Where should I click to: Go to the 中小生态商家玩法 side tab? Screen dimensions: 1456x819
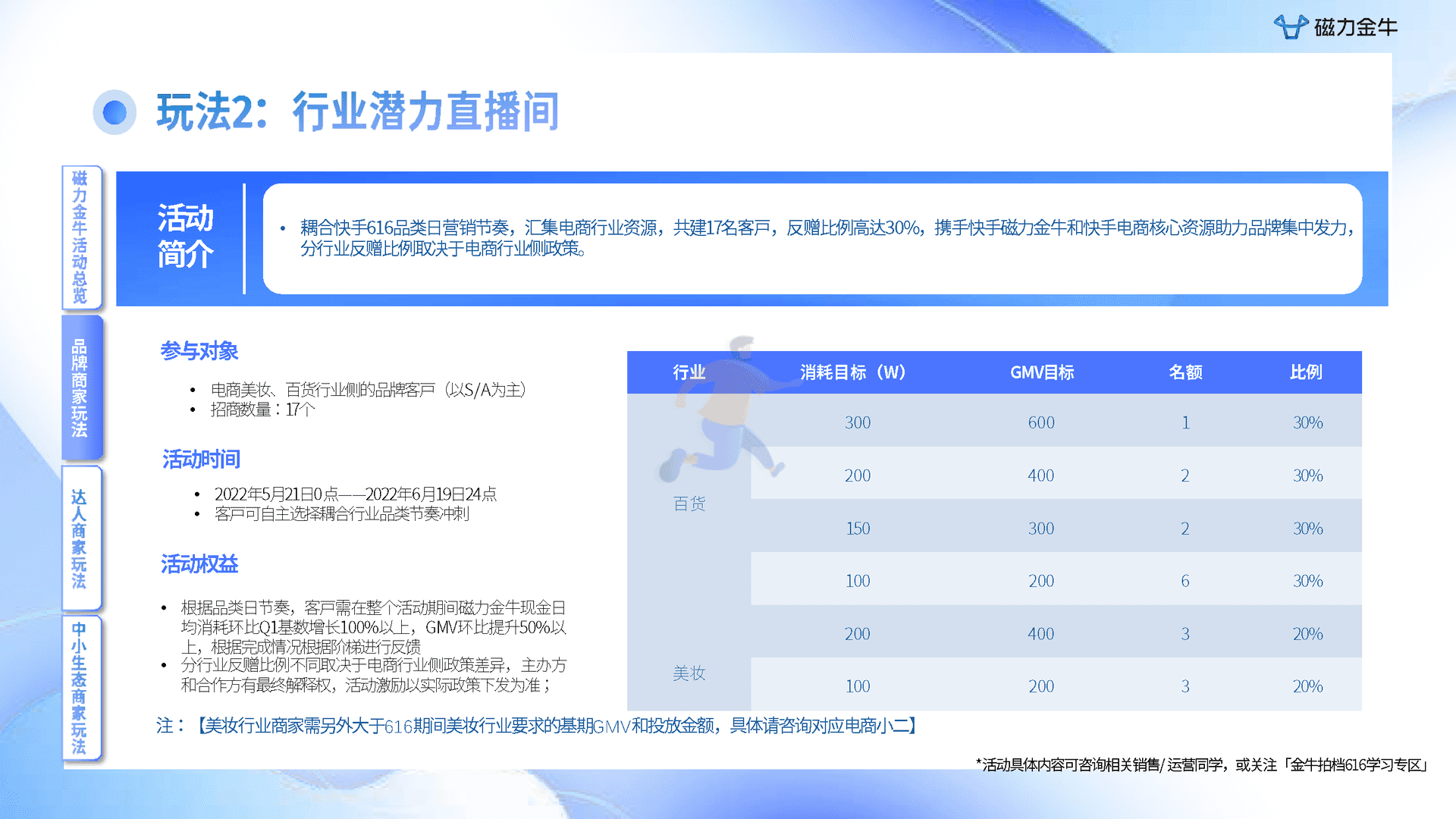tap(80, 688)
